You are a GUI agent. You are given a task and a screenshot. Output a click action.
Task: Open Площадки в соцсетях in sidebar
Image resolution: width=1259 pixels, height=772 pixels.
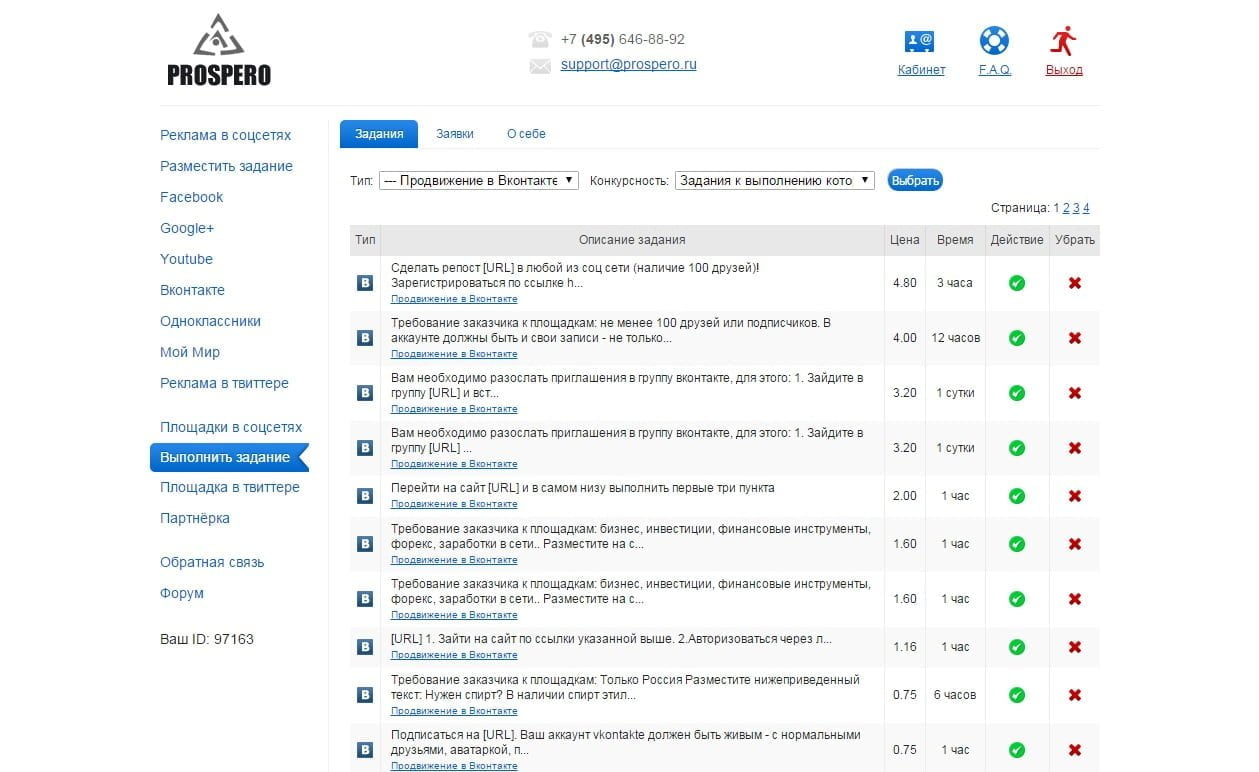pos(231,427)
